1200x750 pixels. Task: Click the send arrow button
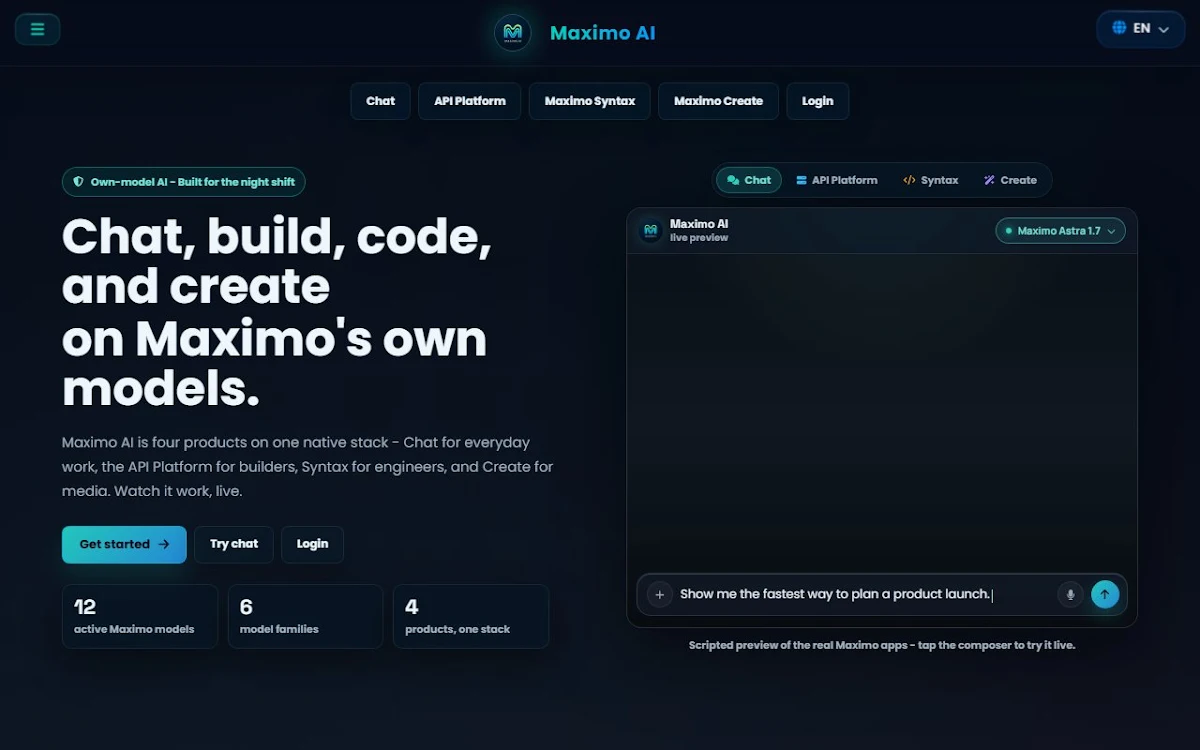pyautogui.click(x=1105, y=594)
